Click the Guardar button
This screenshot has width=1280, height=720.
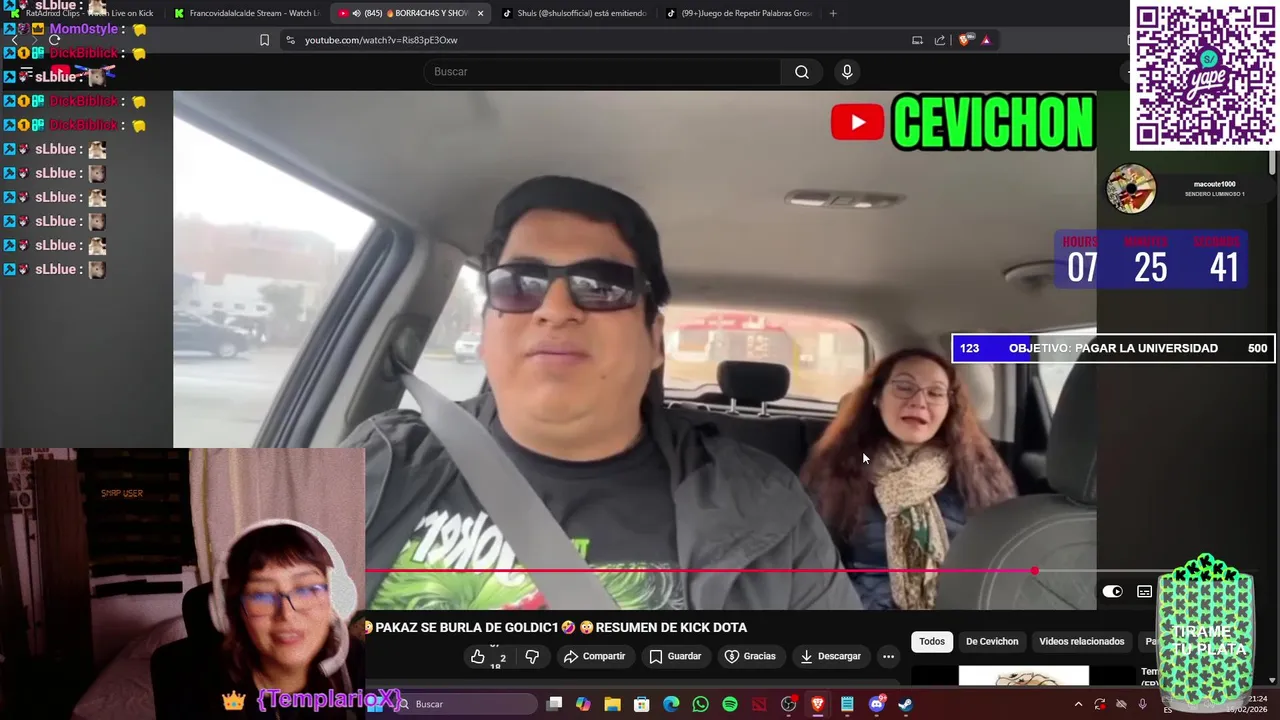[x=675, y=656]
